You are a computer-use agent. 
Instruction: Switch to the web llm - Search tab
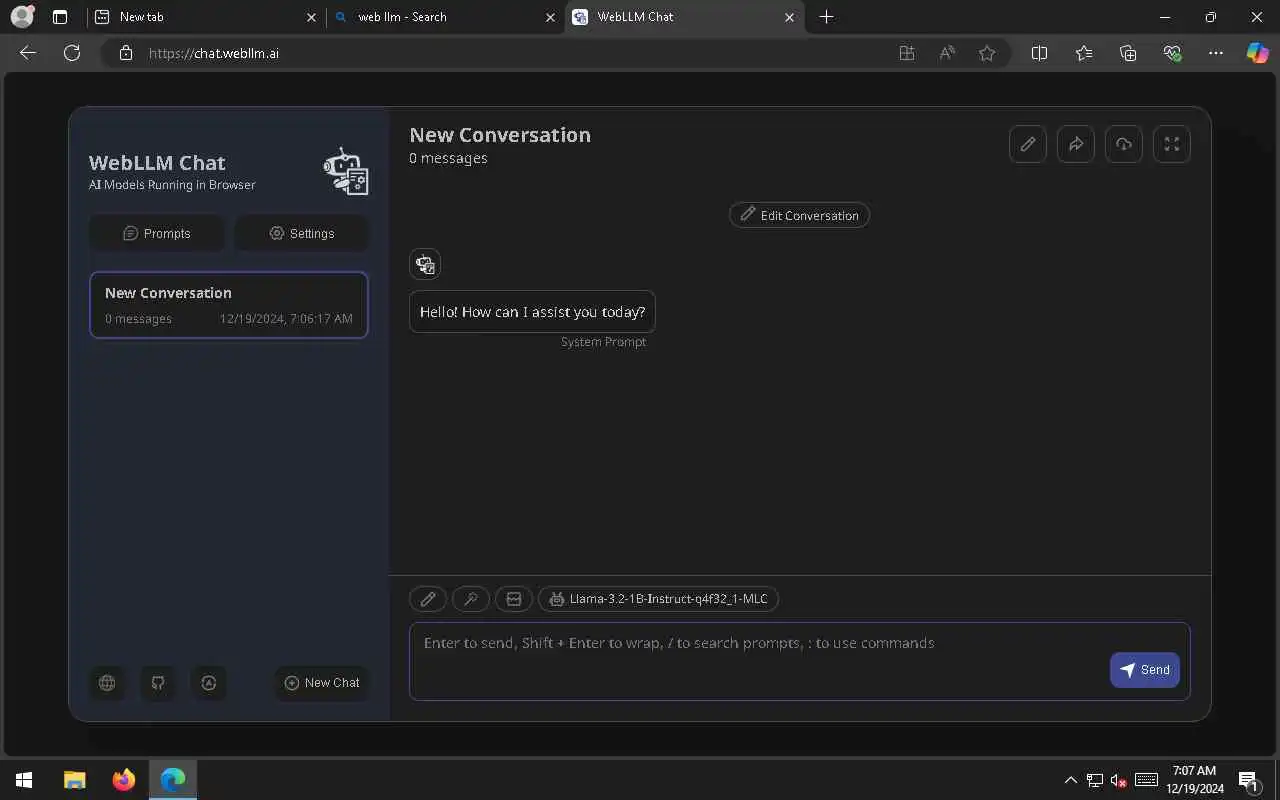click(445, 17)
